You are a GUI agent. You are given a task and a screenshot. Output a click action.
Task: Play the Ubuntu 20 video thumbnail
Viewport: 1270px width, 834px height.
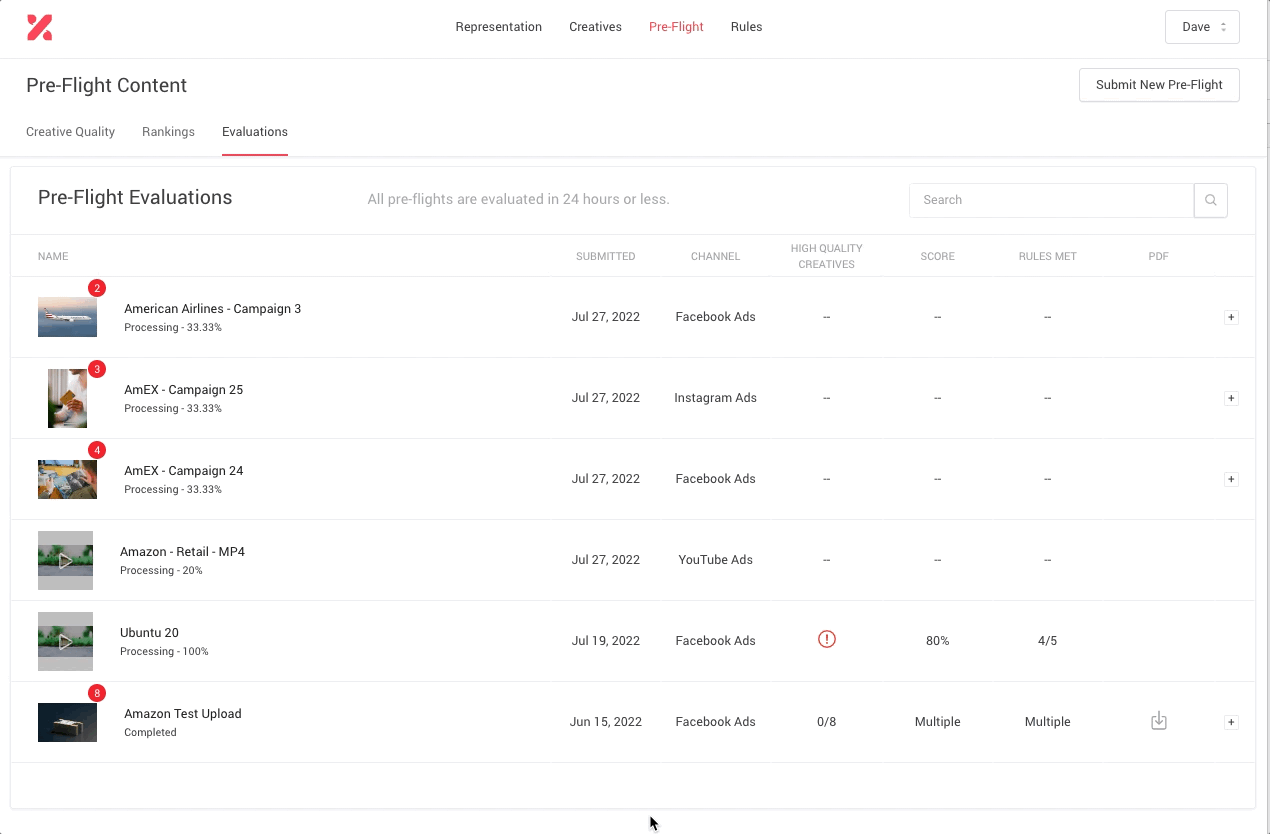pos(65,641)
